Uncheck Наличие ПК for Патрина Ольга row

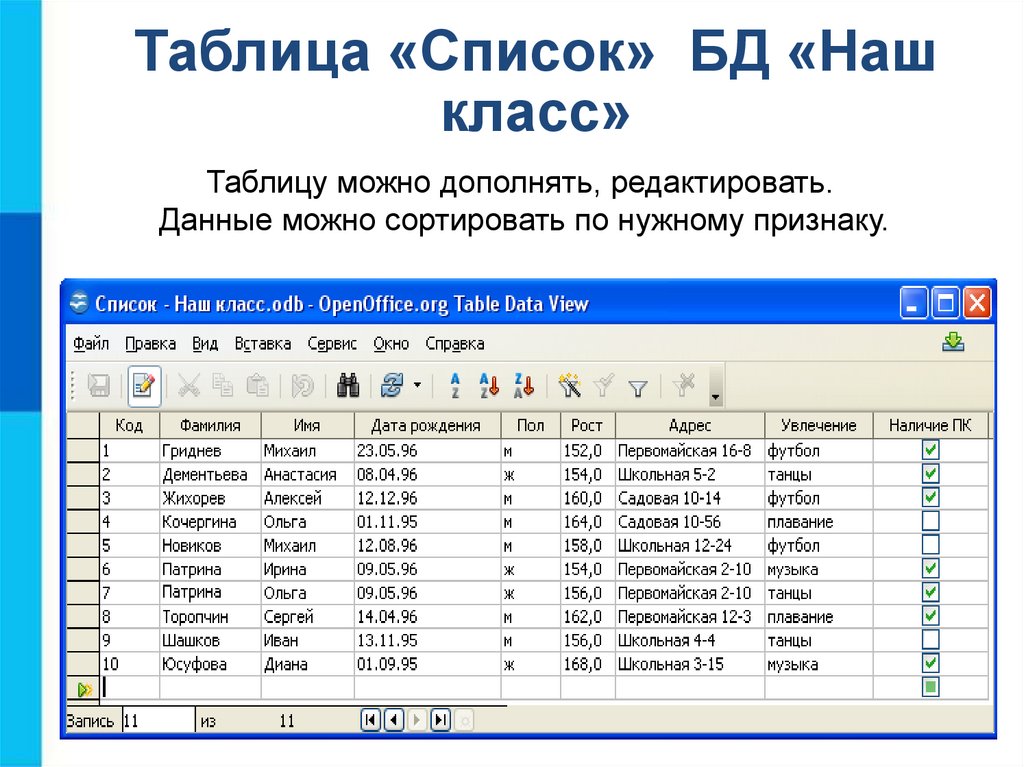(x=931, y=592)
